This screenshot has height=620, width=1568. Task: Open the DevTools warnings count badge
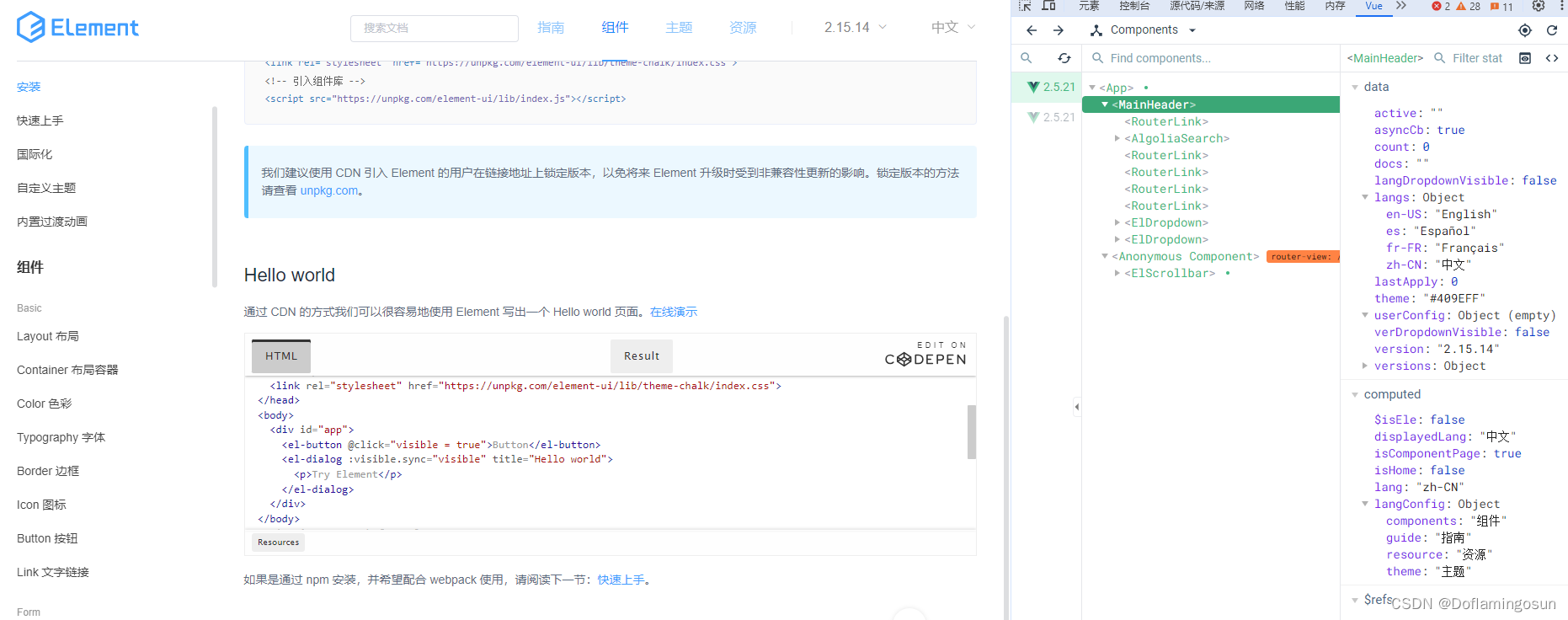pos(1468,6)
